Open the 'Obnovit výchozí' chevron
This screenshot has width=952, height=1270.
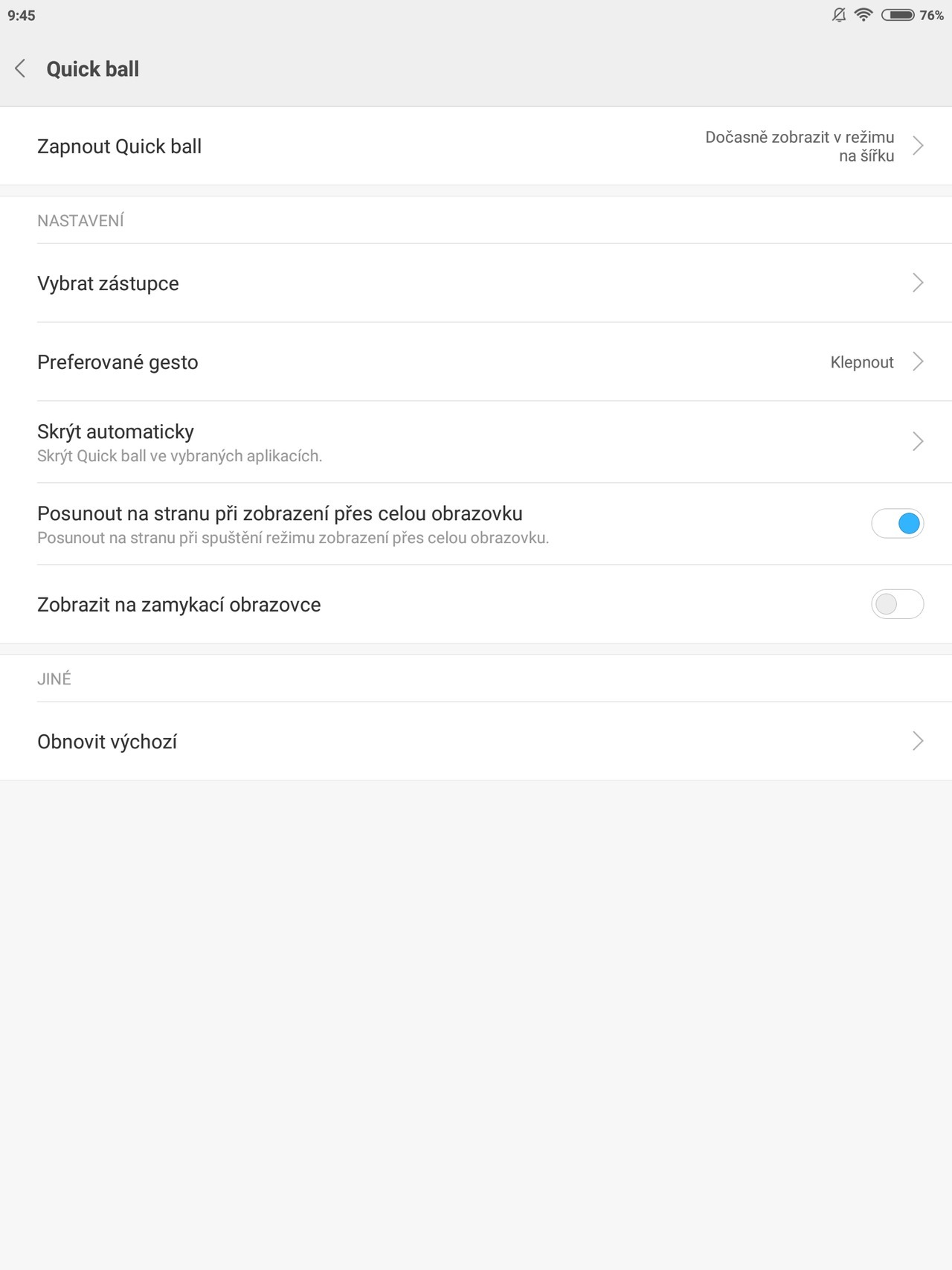[919, 741]
